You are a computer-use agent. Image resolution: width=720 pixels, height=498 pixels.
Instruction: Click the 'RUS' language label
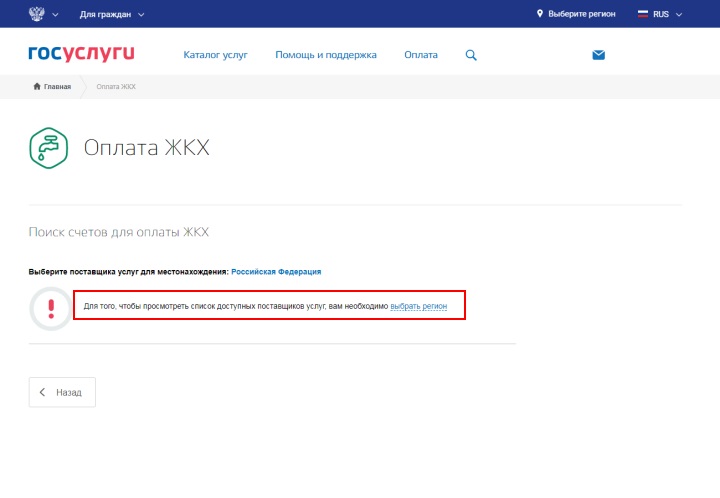pyautogui.click(x=661, y=14)
